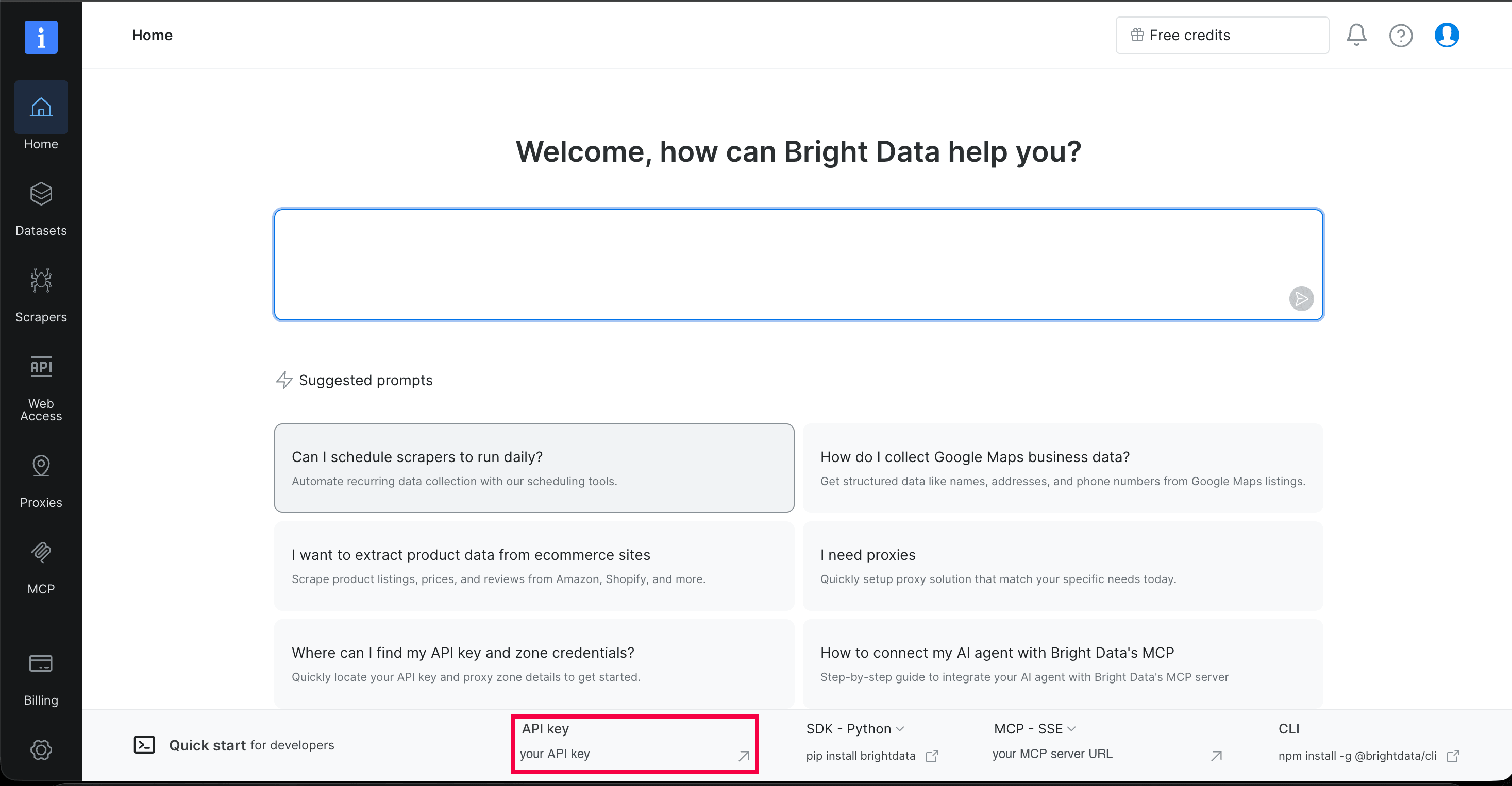Image resolution: width=1512 pixels, height=786 pixels.
Task: Select the API key and zone credentials prompt
Action: [534, 664]
